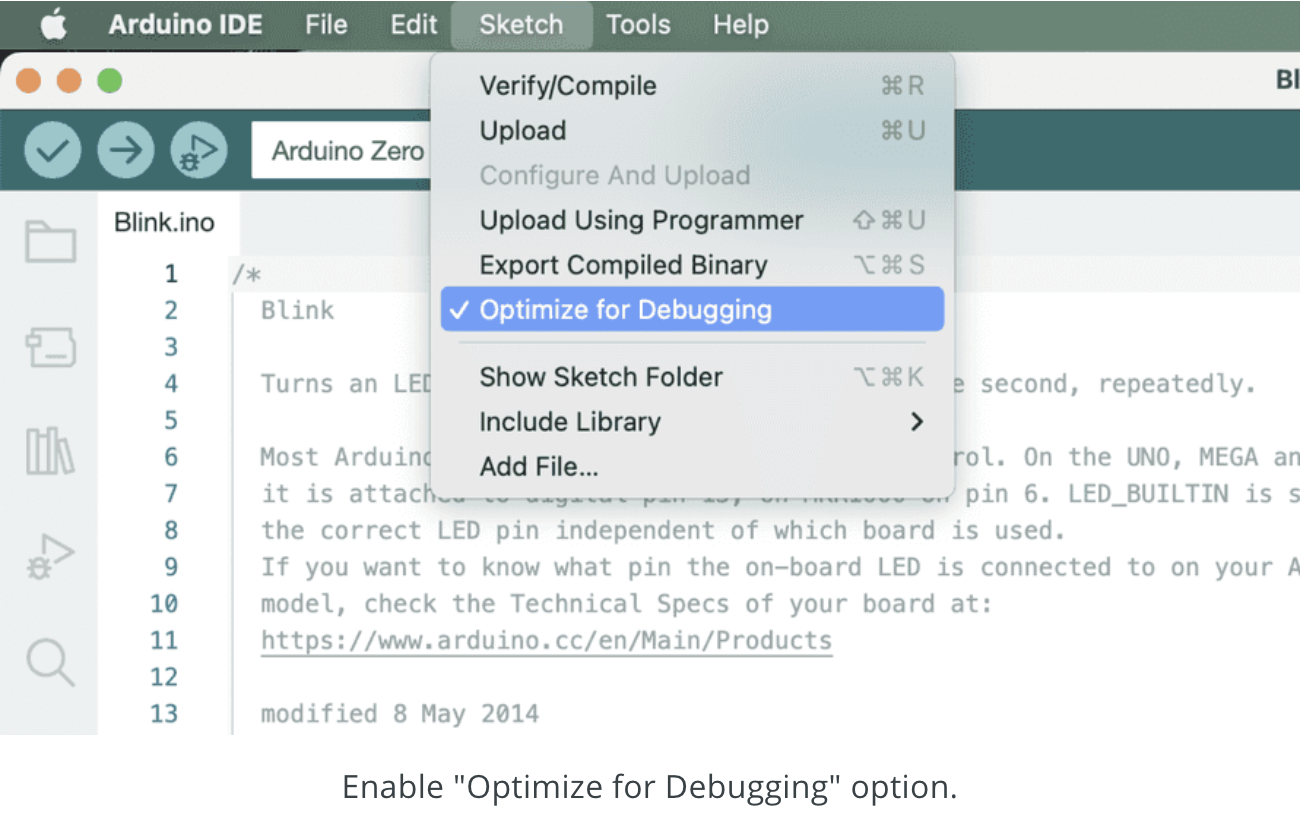Select Verify/Compile from the Sketch menu
The width and height of the screenshot is (1304, 818).
tap(568, 86)
